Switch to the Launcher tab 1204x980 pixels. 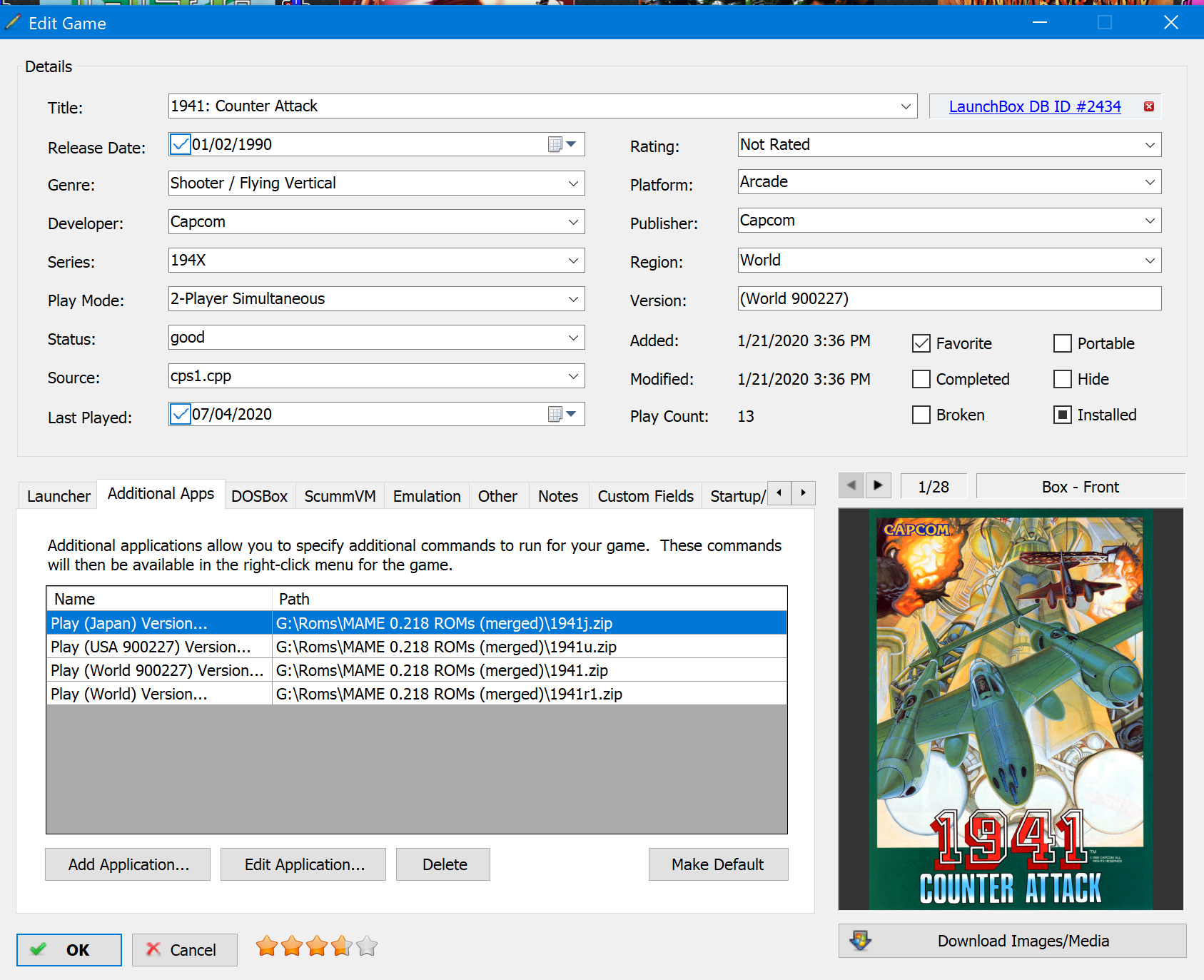coord(59,496)
